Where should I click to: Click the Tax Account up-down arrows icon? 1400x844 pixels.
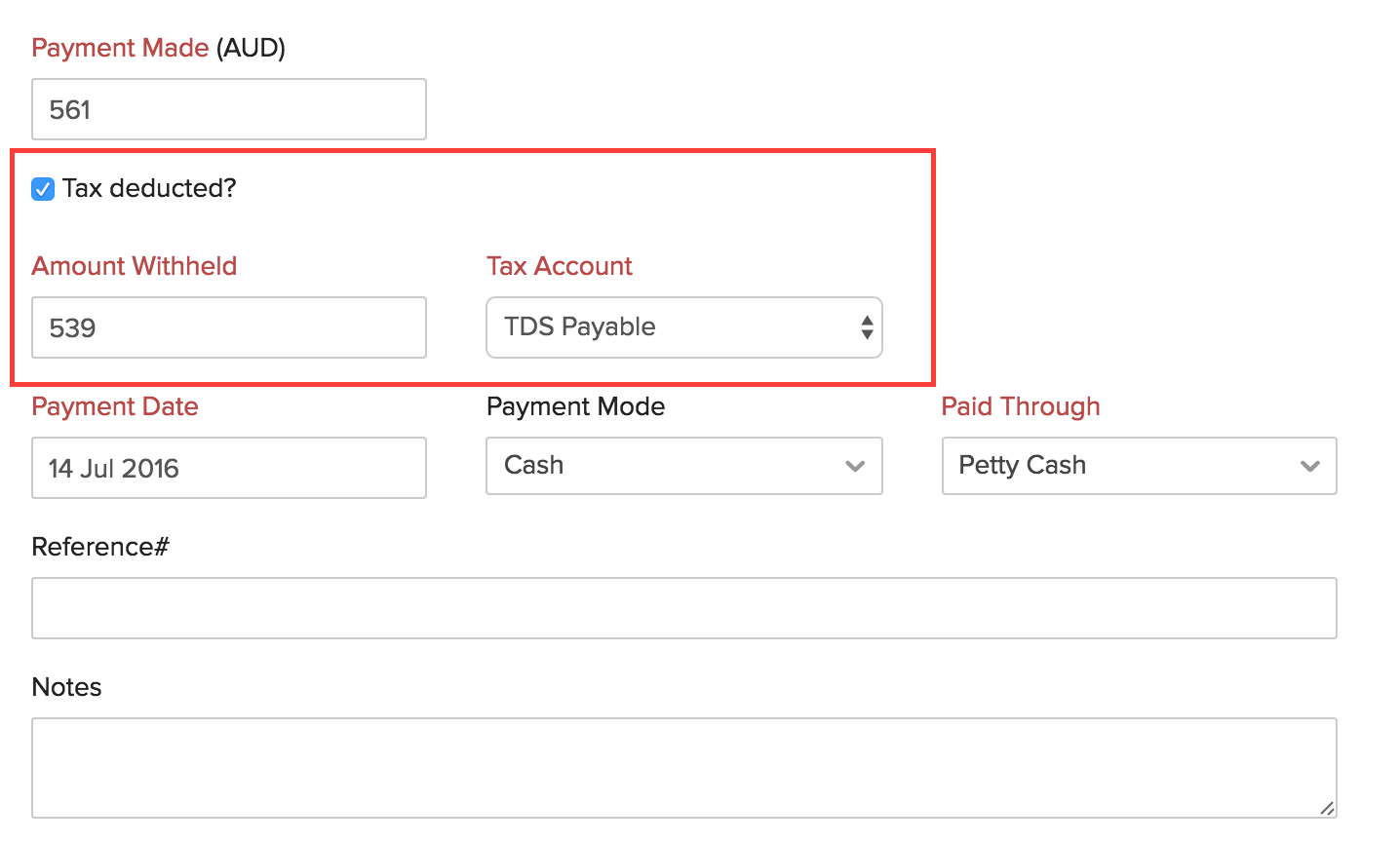pyautogui.click(x=867, y=327)
